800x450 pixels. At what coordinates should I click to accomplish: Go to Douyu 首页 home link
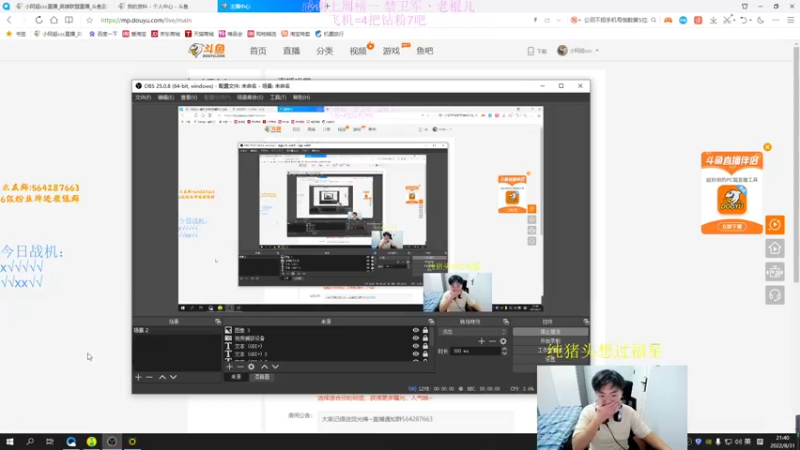[258, 51]
